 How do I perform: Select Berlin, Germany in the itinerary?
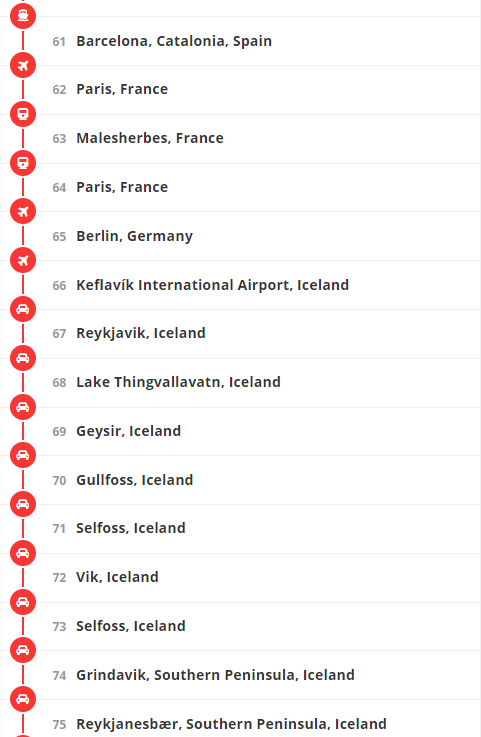[x=134, y=236]
